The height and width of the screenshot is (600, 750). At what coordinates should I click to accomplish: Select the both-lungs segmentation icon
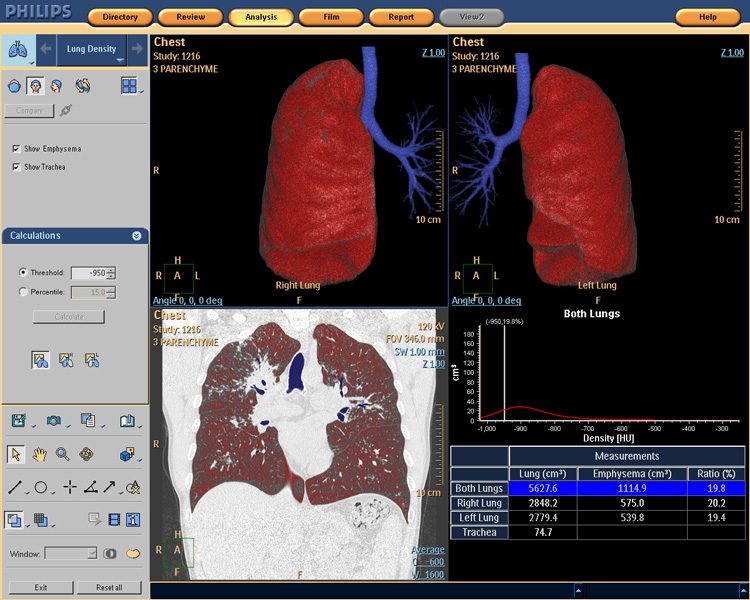pyautogui.click(x=40, y=360)
